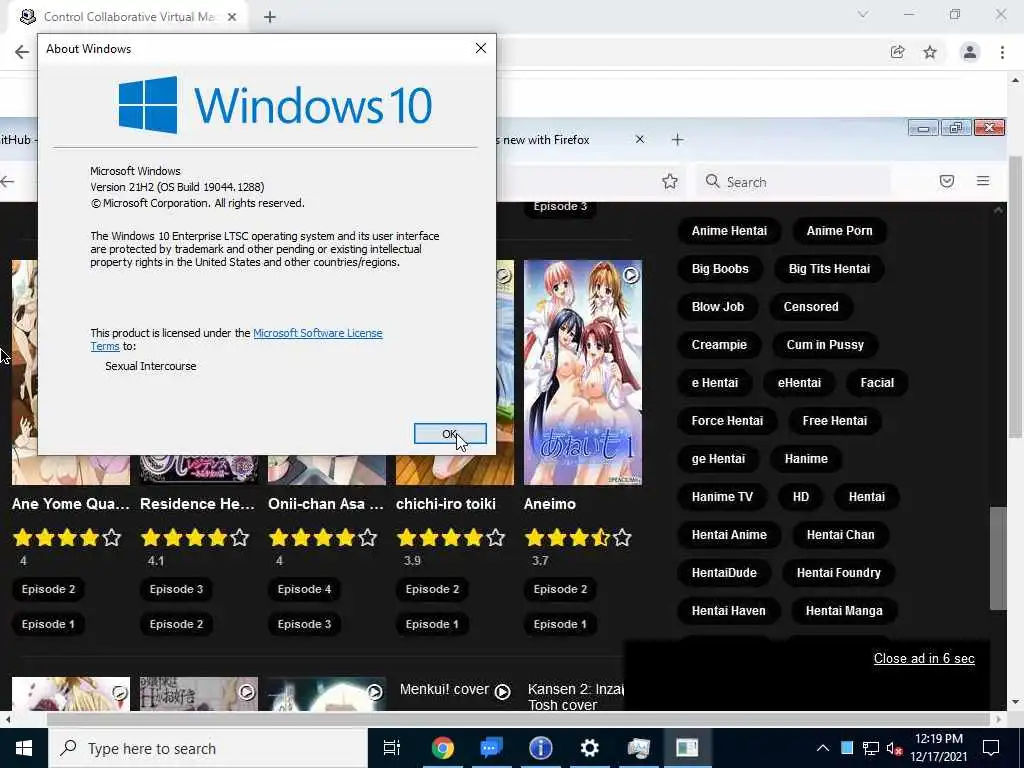This screenshot has width=1024, height=768.
Task: Open Task View on the taskbar
Action: (392, 748)
